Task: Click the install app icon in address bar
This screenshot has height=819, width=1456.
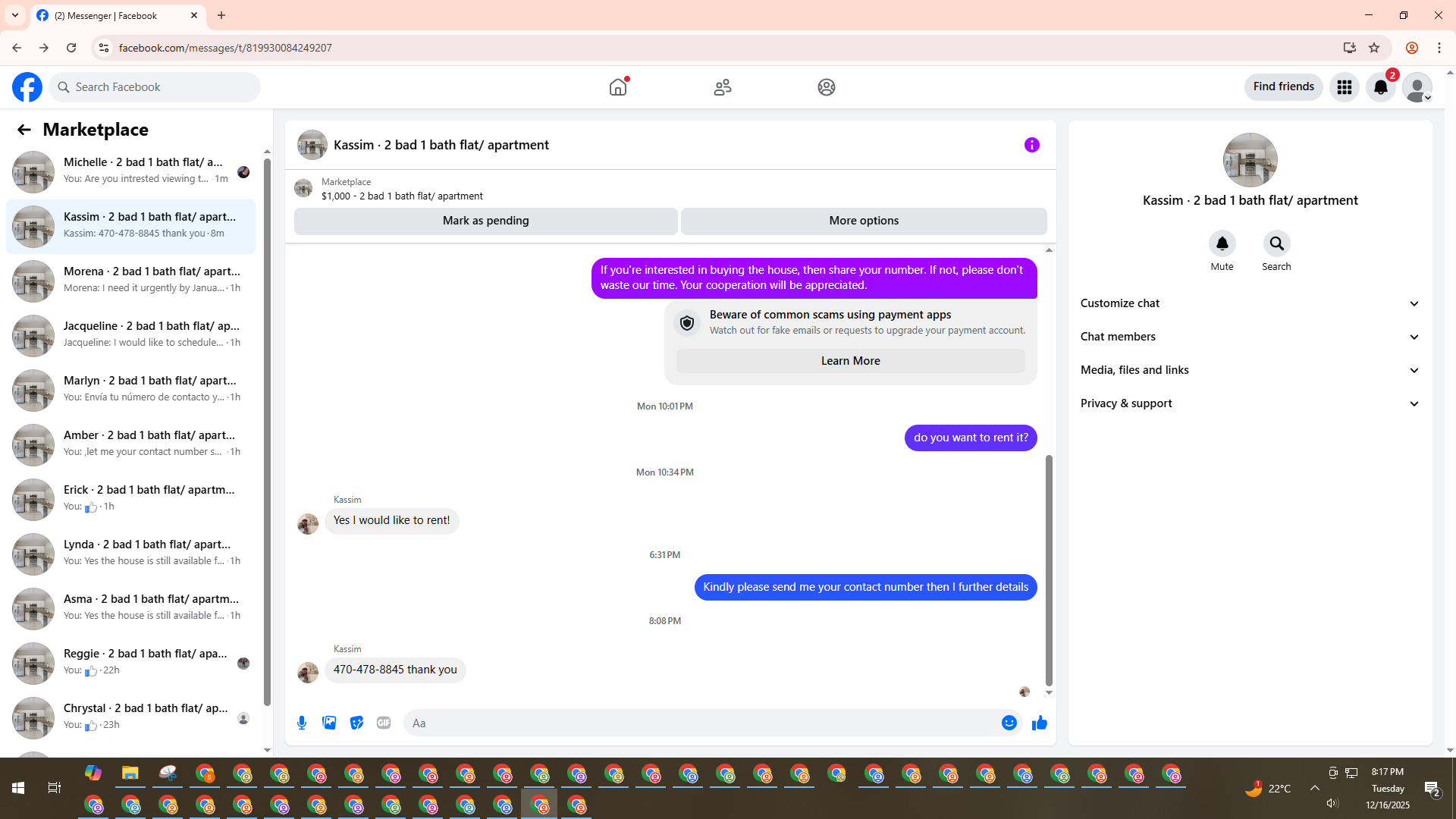Action: (x=1350, y=48)
